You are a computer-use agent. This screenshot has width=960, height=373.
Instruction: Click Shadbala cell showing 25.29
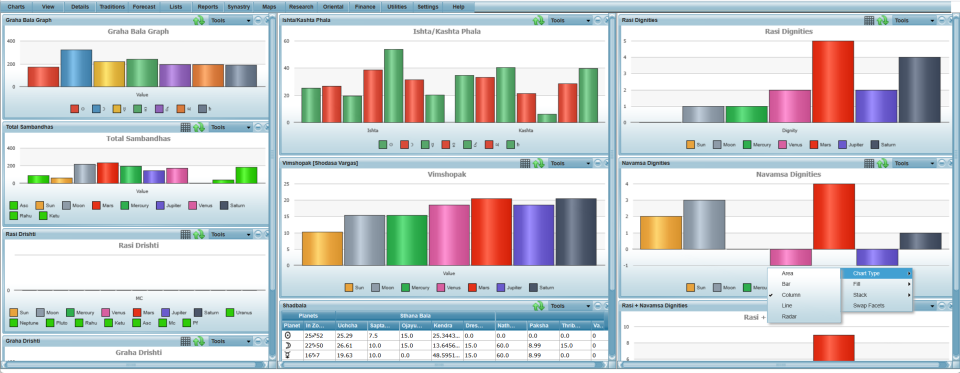351,336
